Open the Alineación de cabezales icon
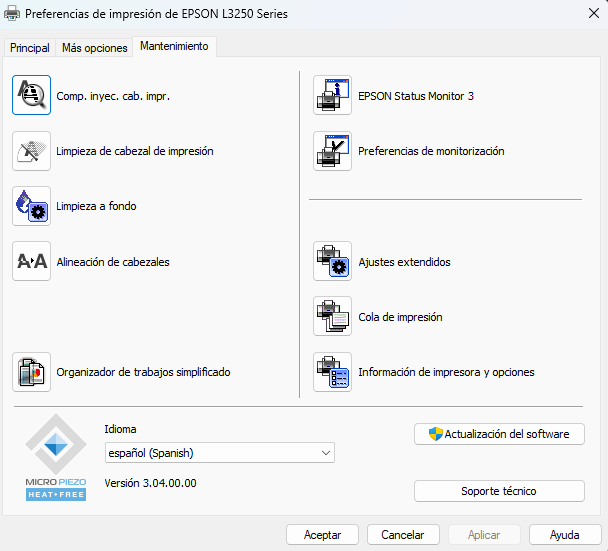608x551 pixels. [32, 262]
